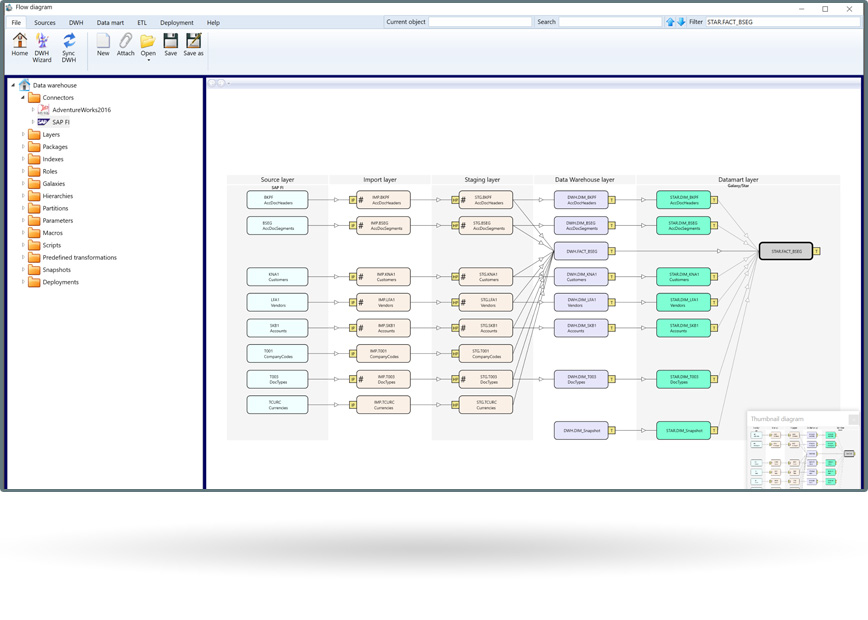868x620 pixels.
Task: Click the Filter field containing STAR.FACT_BSEG
Action: 783,22
